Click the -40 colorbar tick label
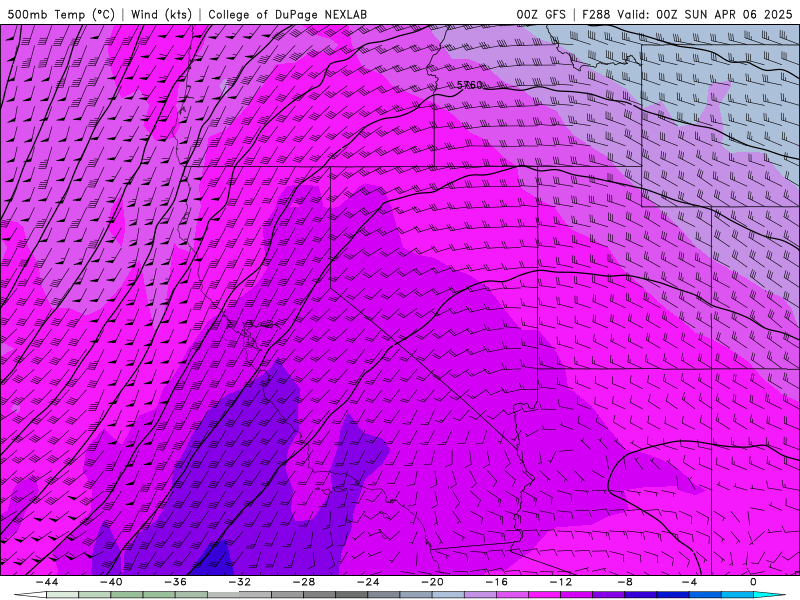The height and width of the screenshot is (600, 800). pos(111,582)
